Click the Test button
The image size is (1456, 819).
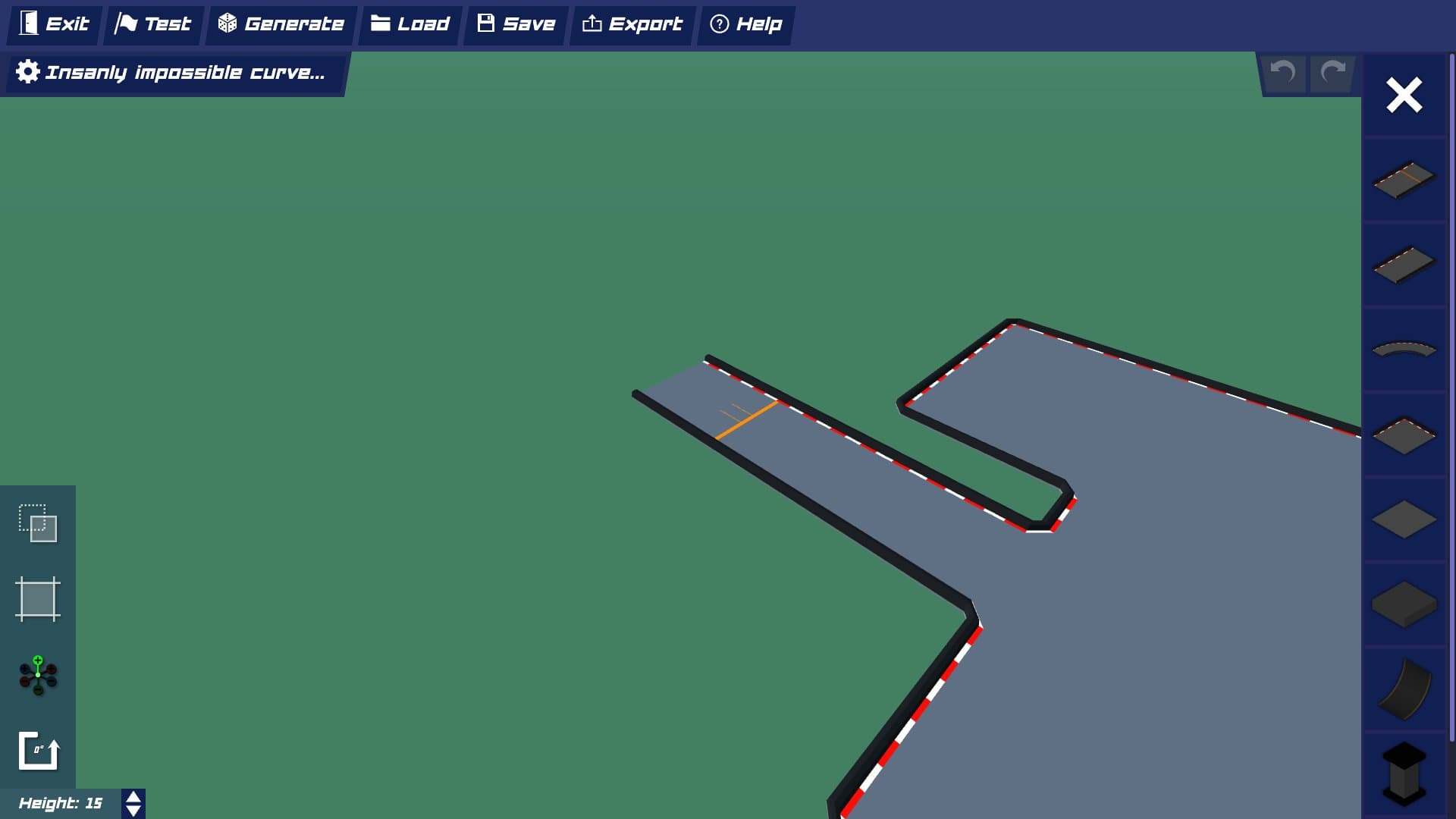pyautogui.click(x=153, y=24)
